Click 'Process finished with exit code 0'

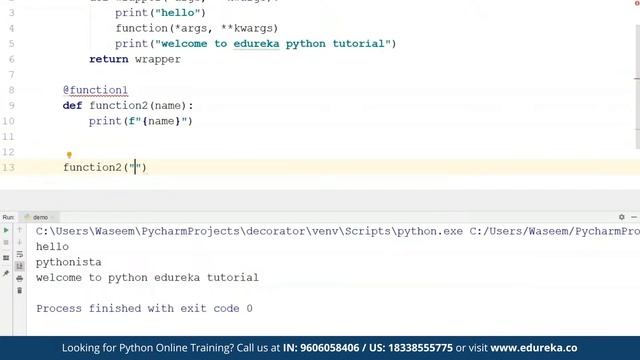pos(144,308)
